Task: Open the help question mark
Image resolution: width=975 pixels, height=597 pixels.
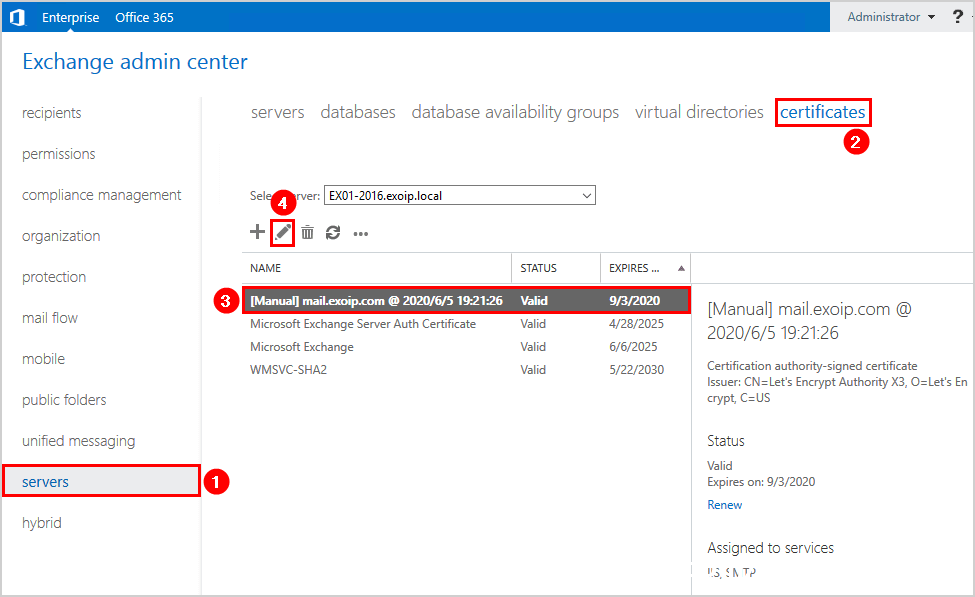Action: [x=958, y=17]
